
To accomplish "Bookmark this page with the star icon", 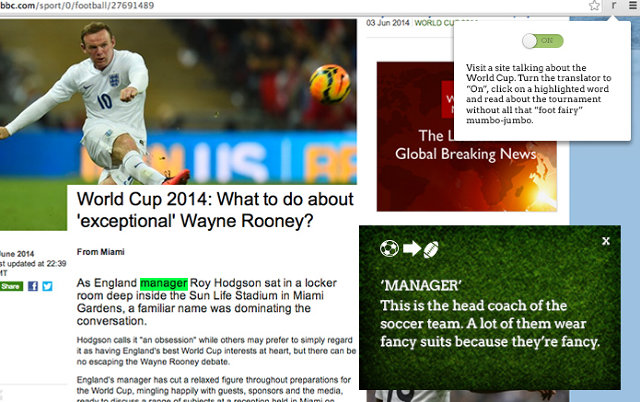I will 594,6.
